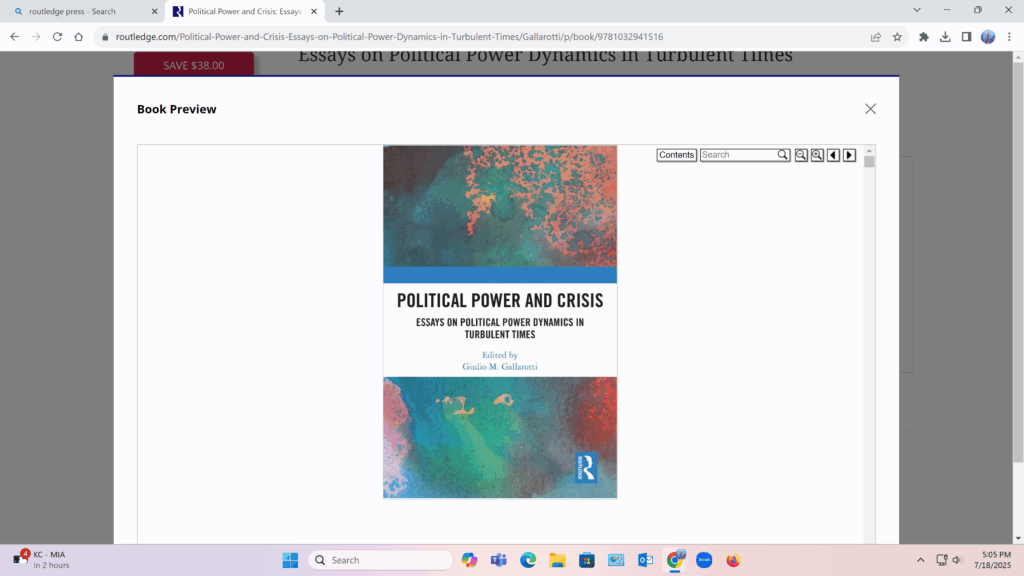Open the Chrome three-dot menu
The image size is (1024, 576).
tap(1008, 37)
